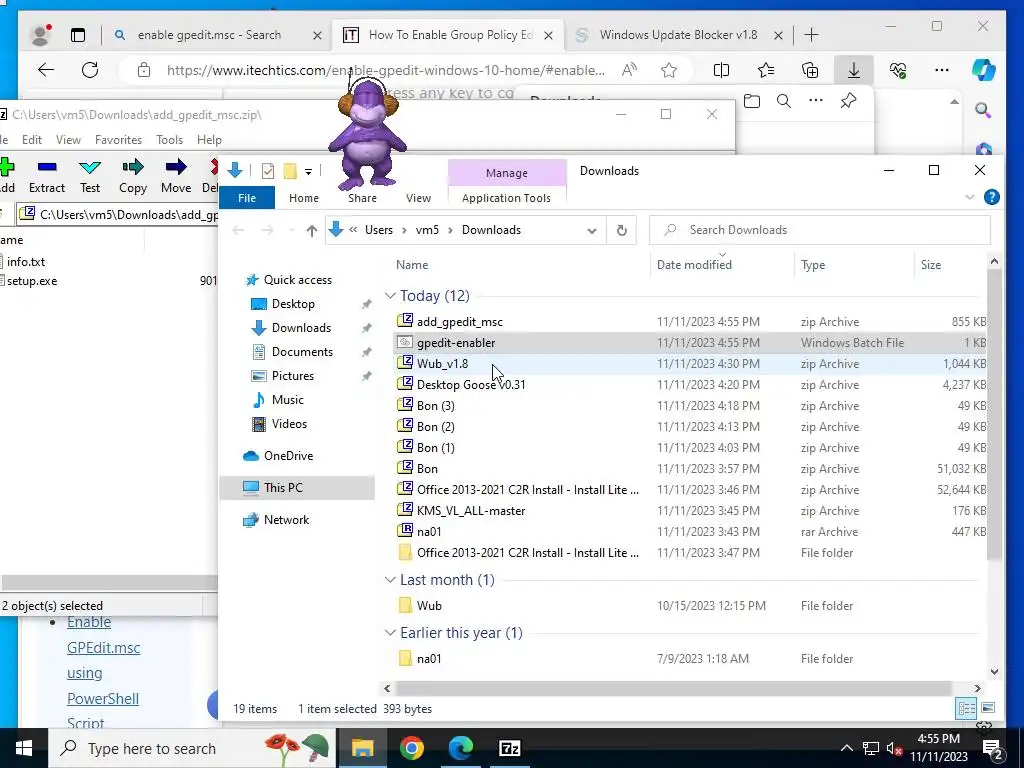
Task: Open Explorer View ribbon tab
Action: (418, 198)
